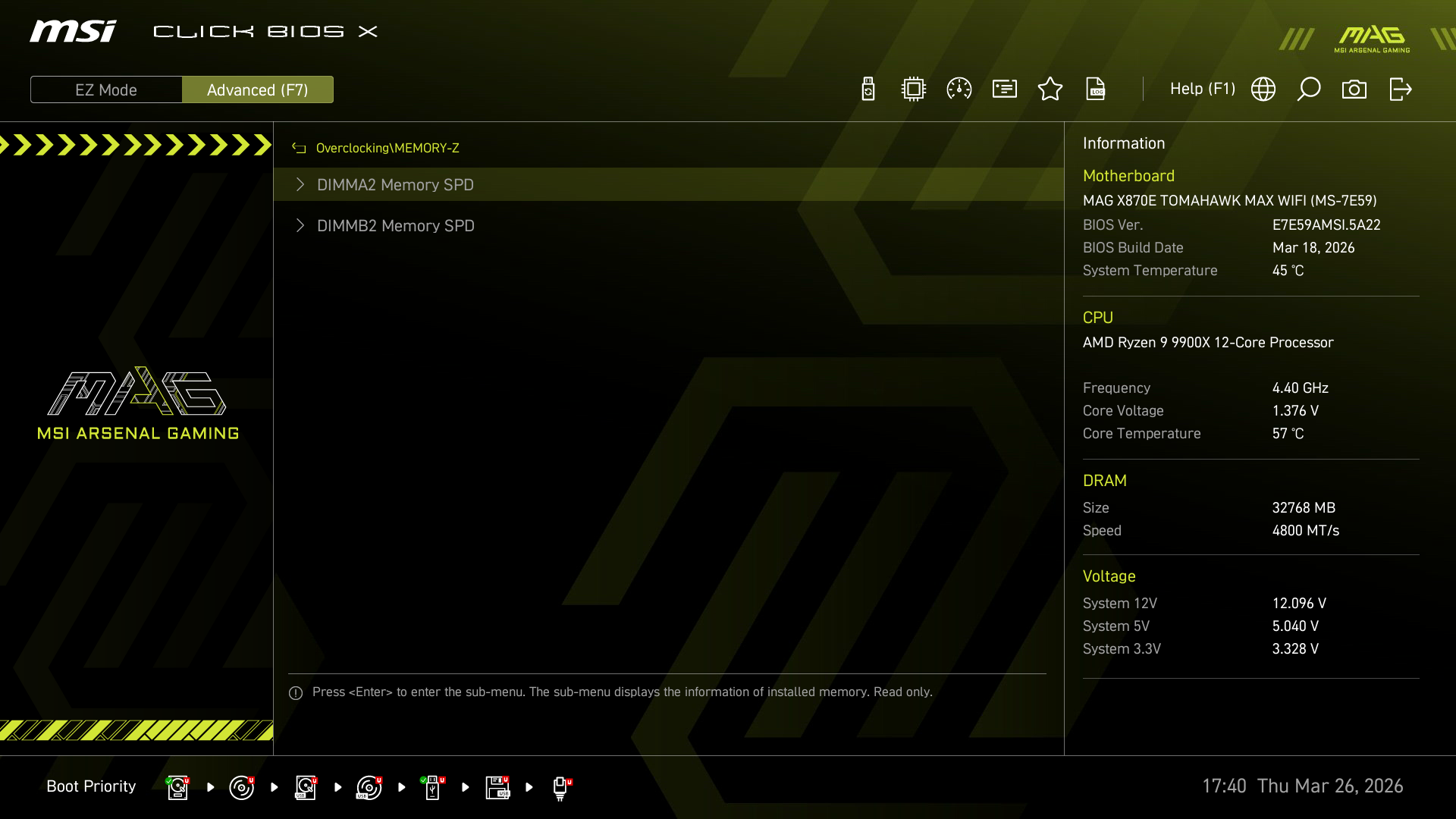Open Help with the Help (F1) button
This screenshot has width=1456, height=819.
(1202, 89)
